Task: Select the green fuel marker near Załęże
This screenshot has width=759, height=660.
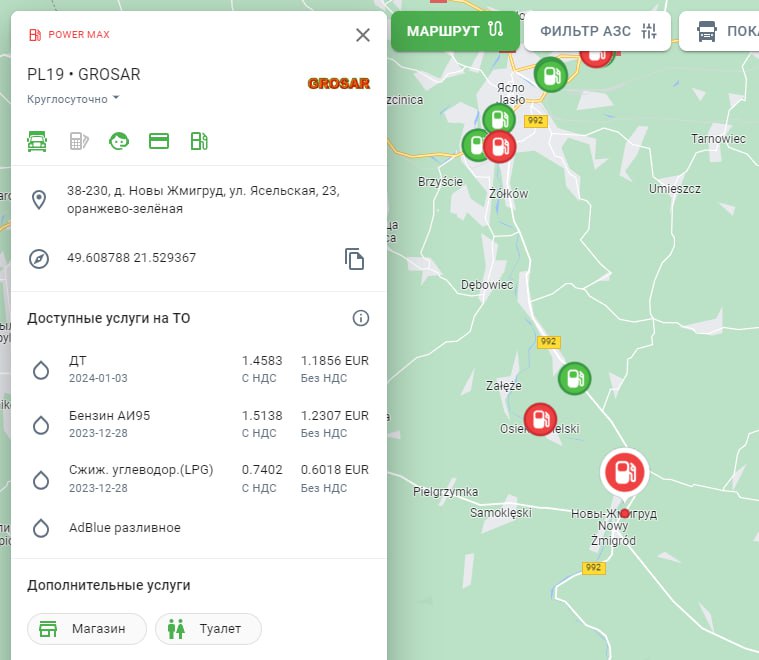Action: [574, 378]
